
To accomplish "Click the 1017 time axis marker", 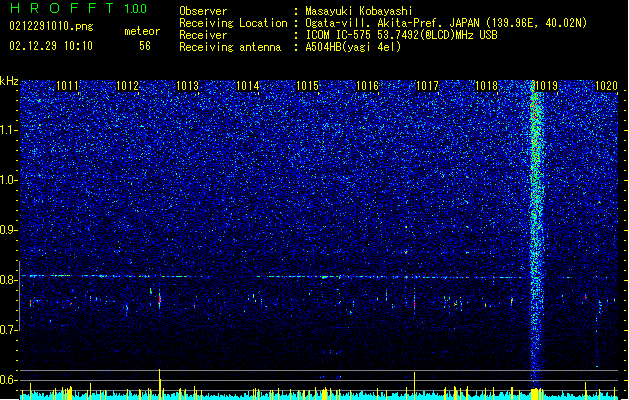I will (x=428, y=86).
